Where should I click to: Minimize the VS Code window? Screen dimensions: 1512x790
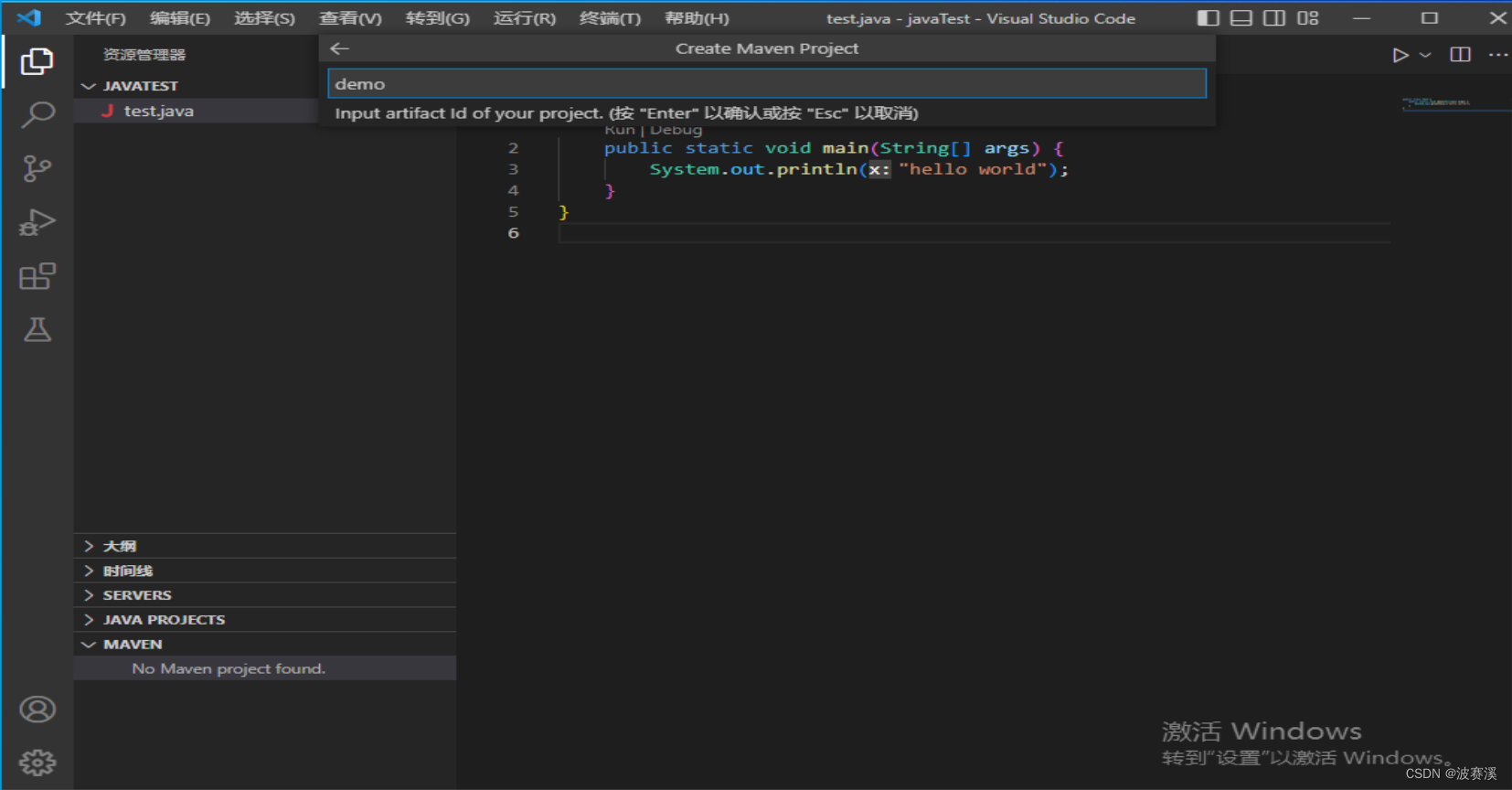click(1362, 17)
